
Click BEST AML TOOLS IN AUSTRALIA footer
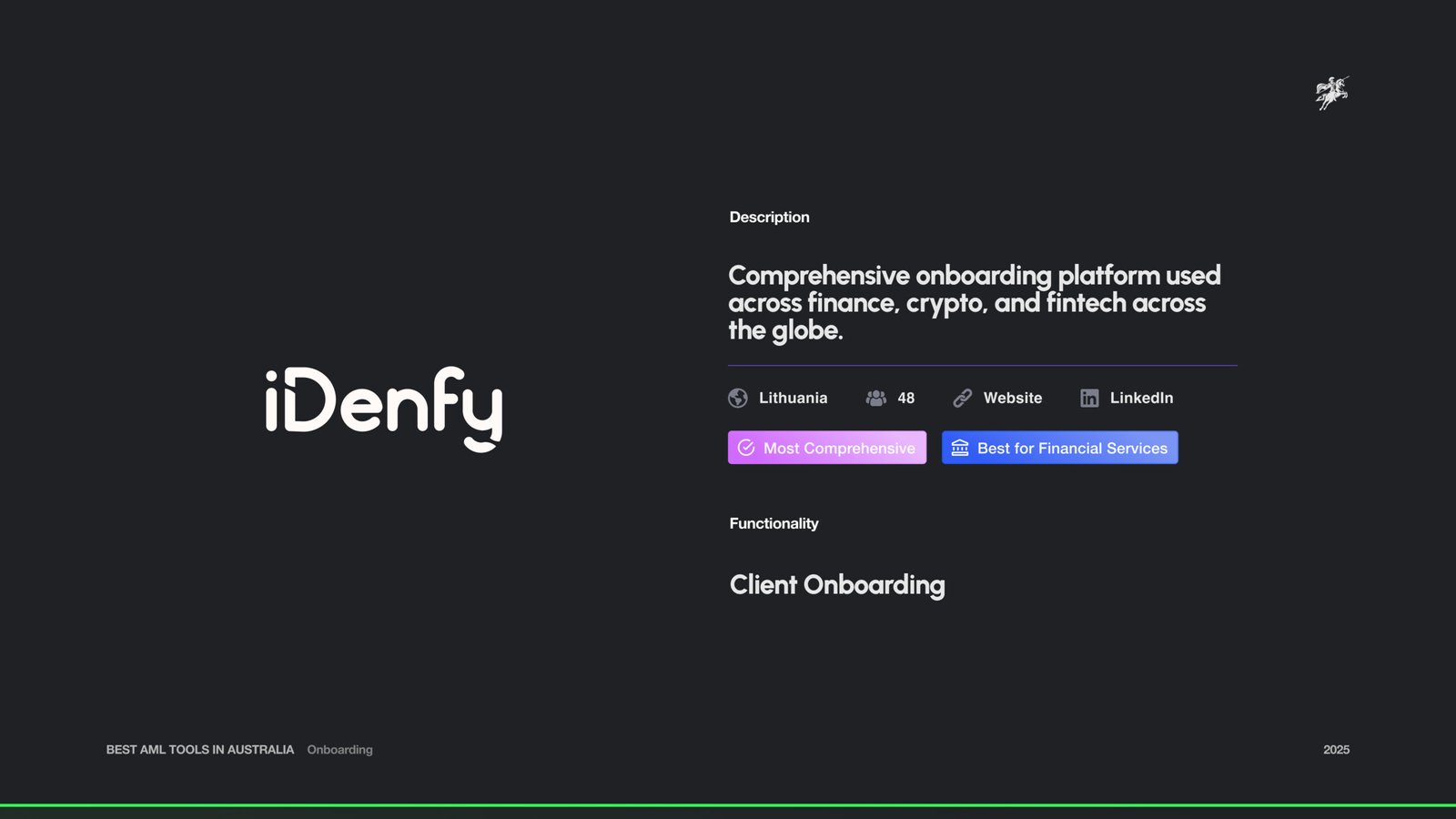(200, 750)
